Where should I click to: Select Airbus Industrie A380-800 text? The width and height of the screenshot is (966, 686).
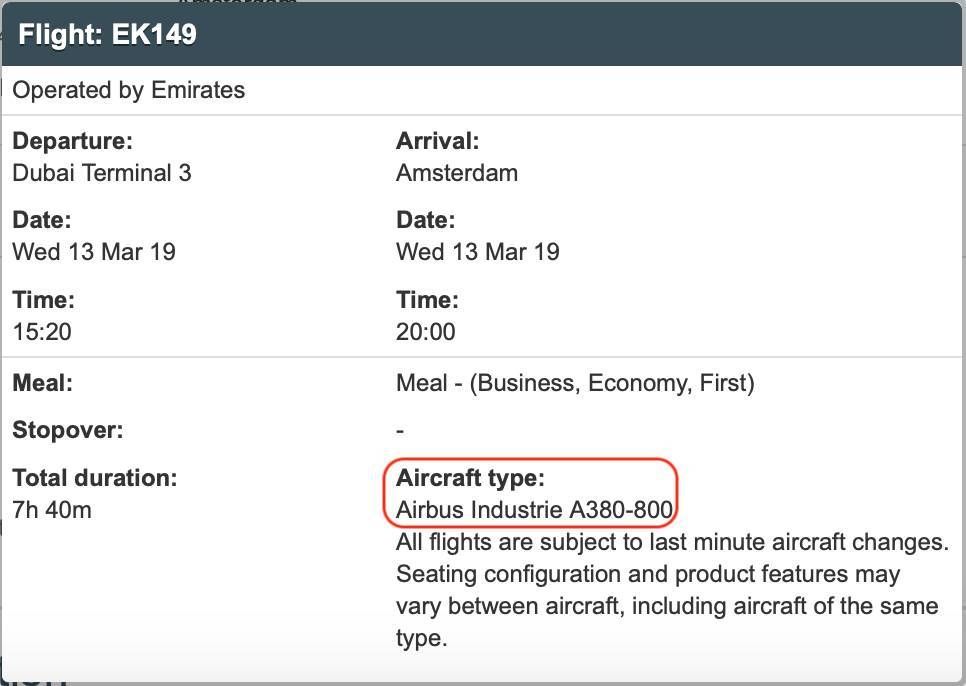534,510
